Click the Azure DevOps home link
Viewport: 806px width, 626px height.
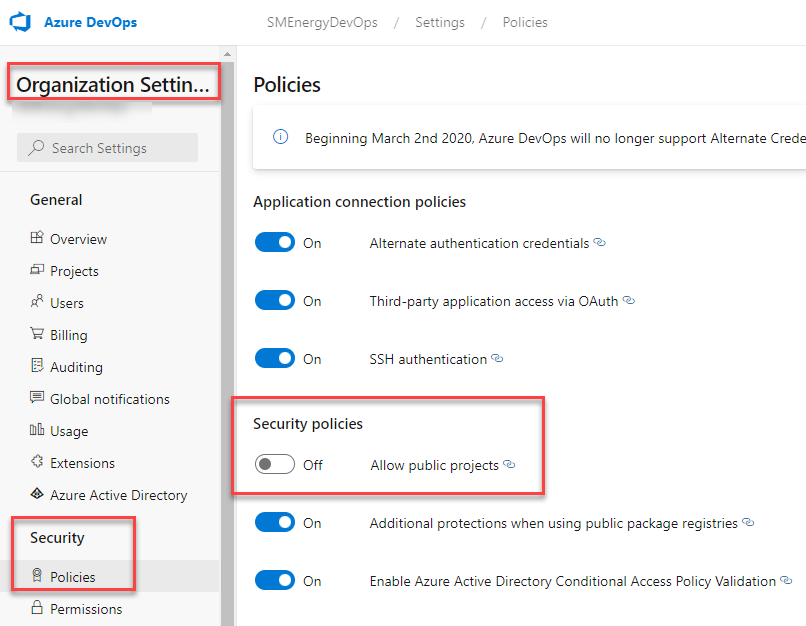coord(90,22)
